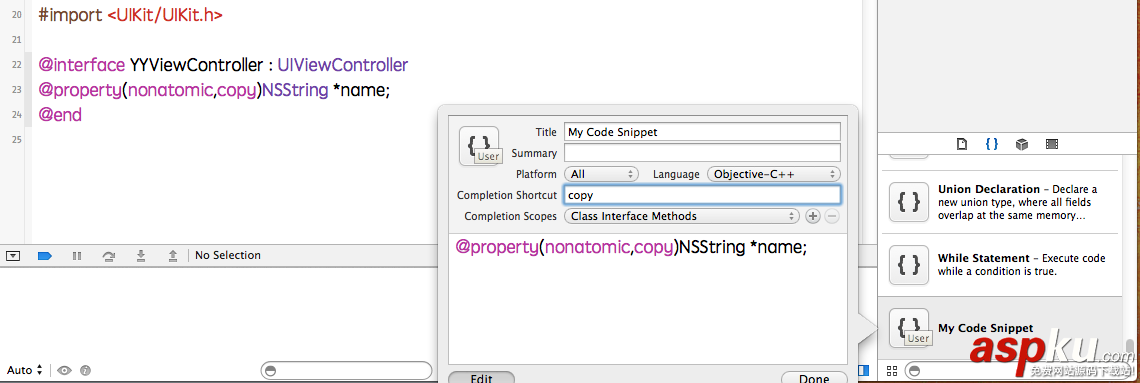Click the snippet Summary field
1140x383 pixels.
tap(702, 153)
